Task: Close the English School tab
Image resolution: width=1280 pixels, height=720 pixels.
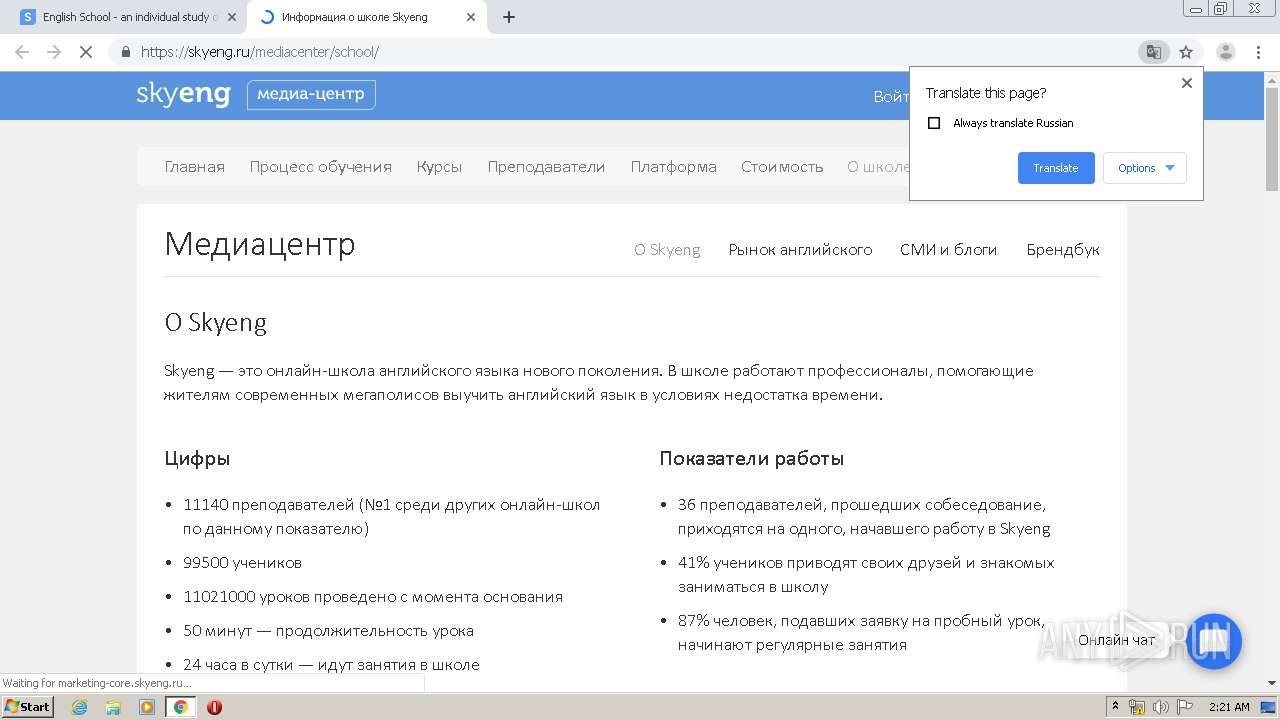Action: pyautogui.click(x=232, y=17)
